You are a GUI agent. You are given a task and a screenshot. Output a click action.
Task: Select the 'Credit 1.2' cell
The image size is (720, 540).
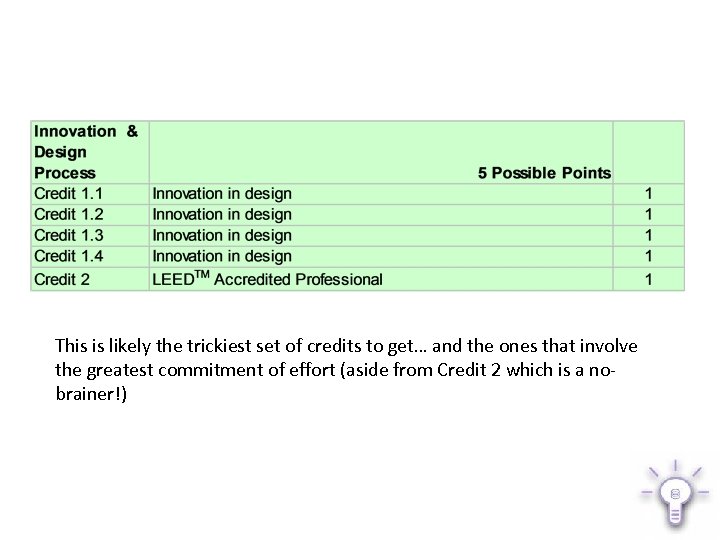click(x=69, y=214)
